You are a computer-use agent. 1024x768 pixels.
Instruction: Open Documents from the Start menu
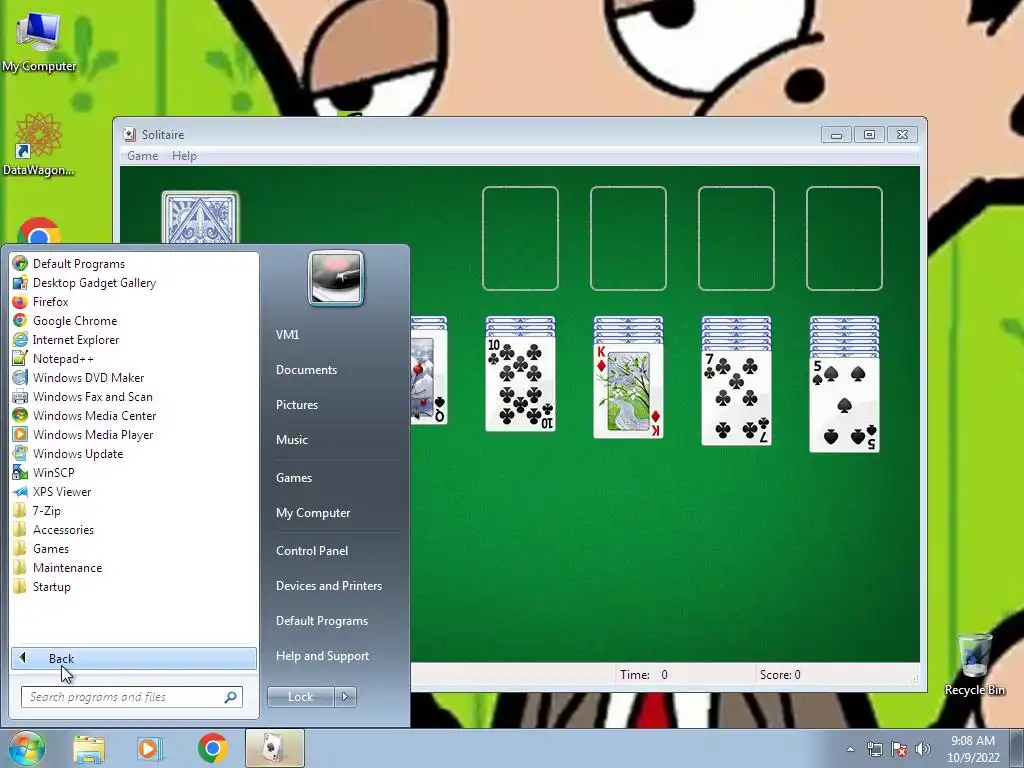pos(336,370)
